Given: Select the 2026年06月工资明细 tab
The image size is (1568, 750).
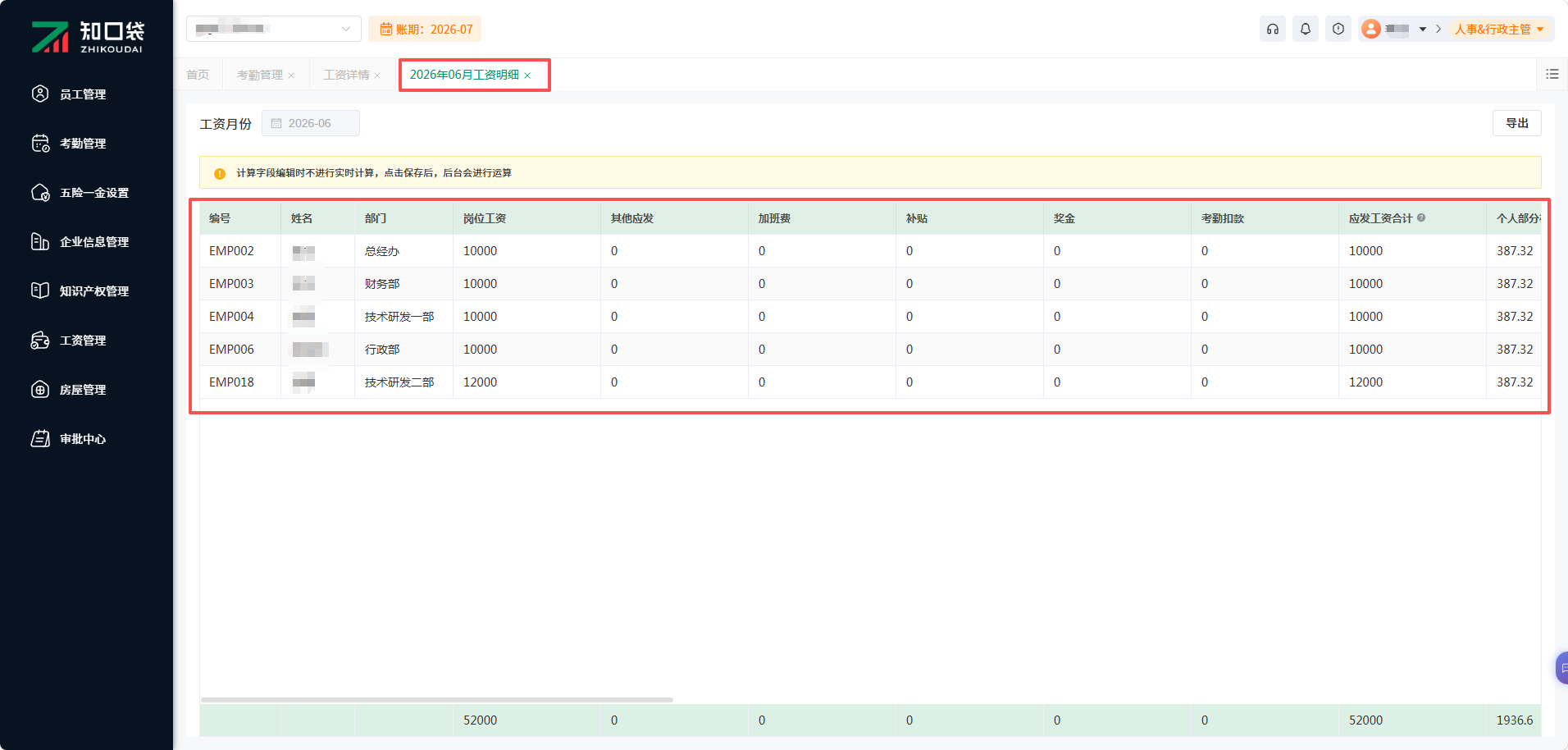Looking at the screenshot, I should click(464, 75).
